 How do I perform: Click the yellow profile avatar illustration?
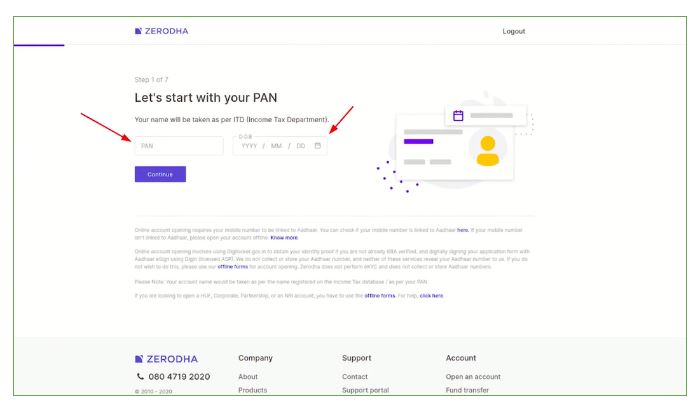(487, 150)
